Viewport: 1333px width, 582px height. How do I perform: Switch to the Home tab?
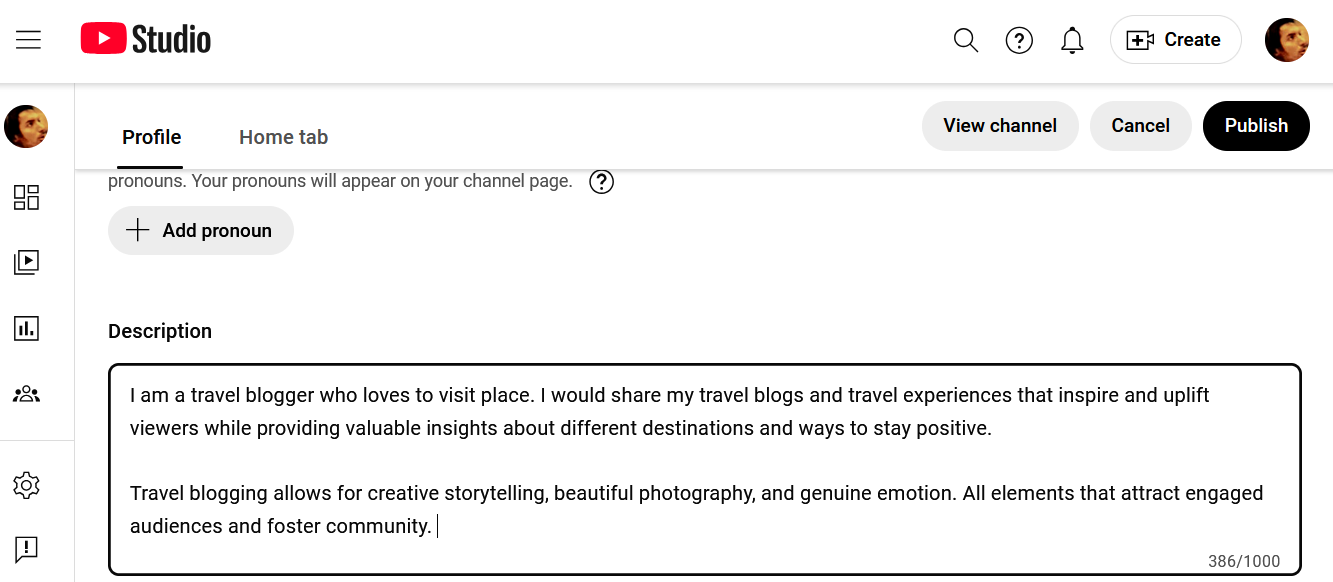283,137
